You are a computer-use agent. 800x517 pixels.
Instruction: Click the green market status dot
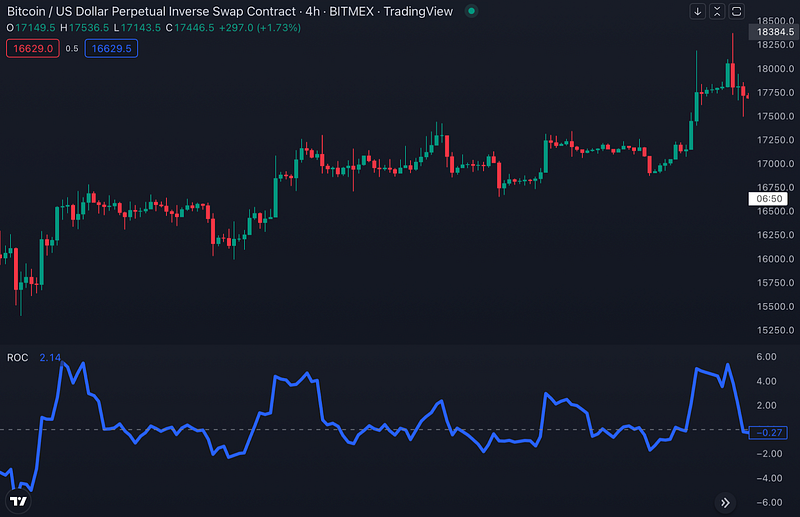pos(471,11)
